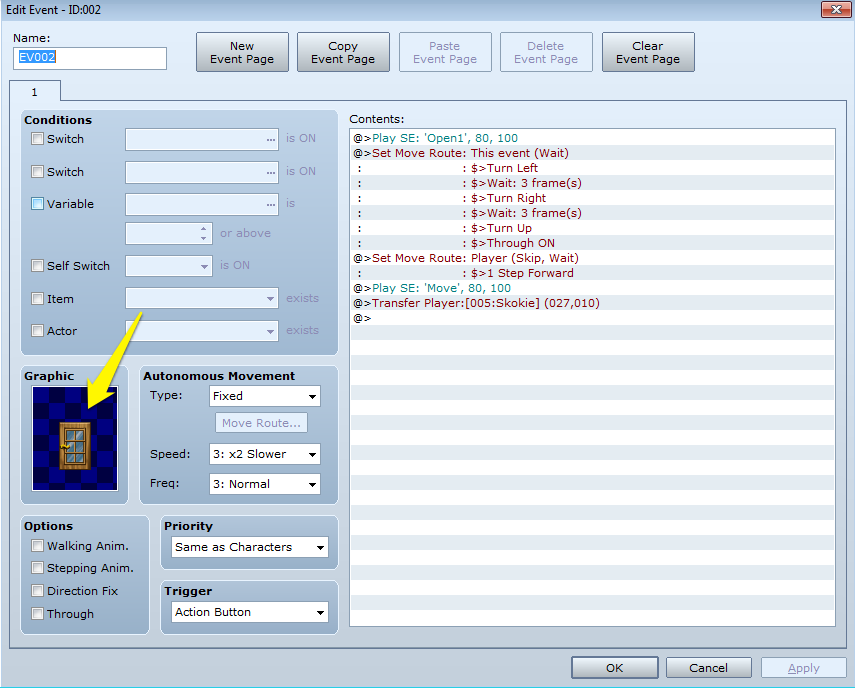Screen dimensions: 855x688
Task: Select 'Set Move Route: Player (Skip, Wait)' line
Action: tap(593, 258)
